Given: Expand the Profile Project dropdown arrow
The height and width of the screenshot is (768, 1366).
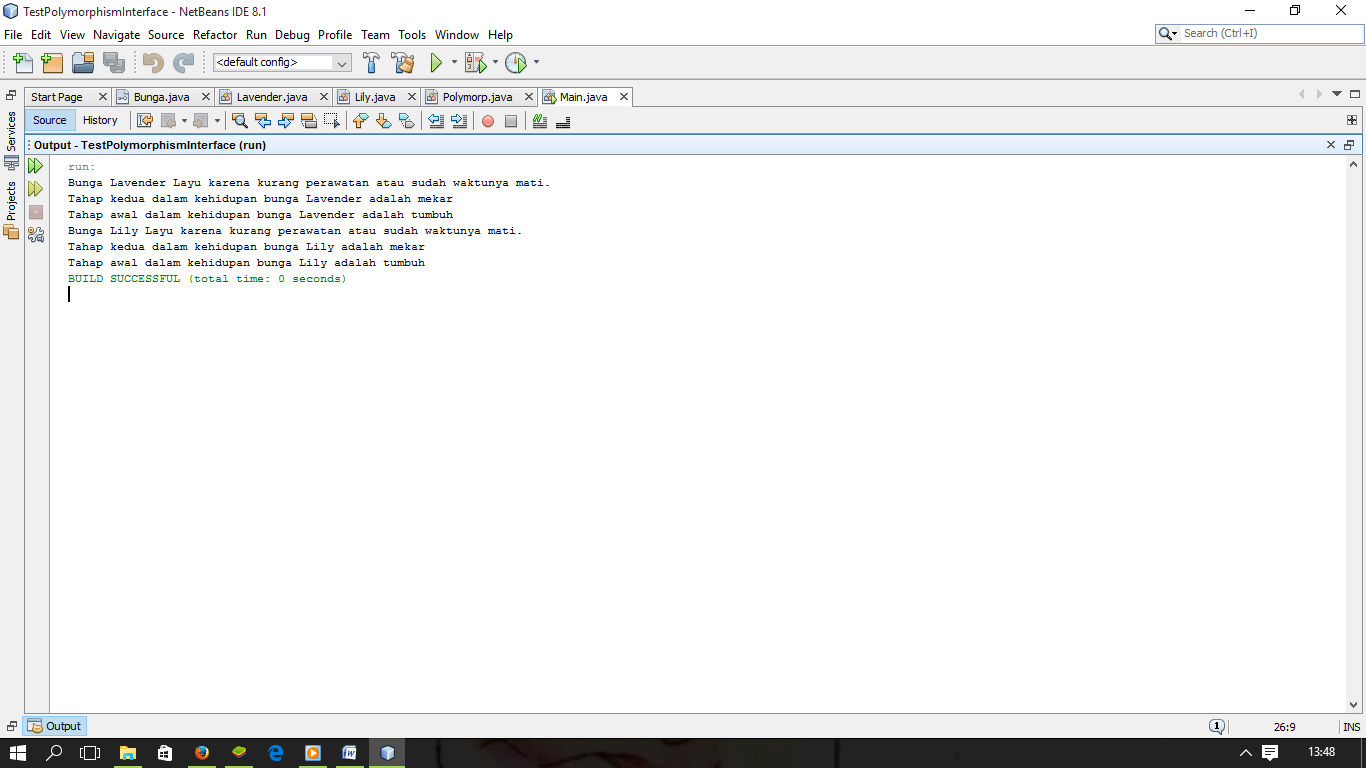Looking at the screenshot, I should 536,63.
